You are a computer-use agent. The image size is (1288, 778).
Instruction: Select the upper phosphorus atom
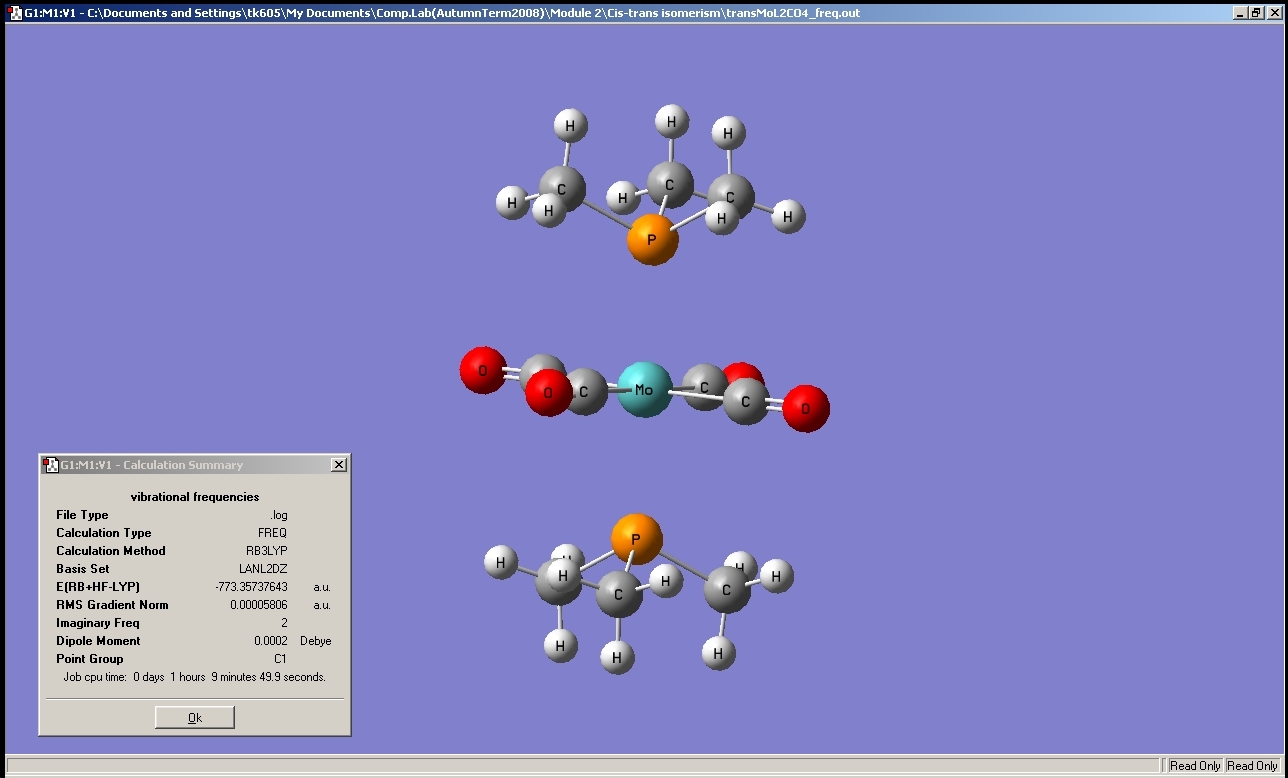click(x=652, y=240)
